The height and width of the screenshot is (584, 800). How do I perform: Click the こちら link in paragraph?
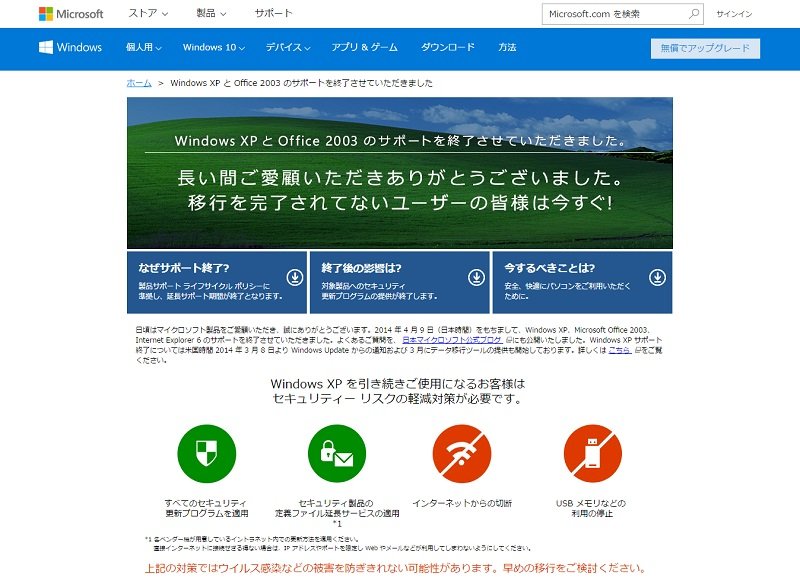pos(619,350)
